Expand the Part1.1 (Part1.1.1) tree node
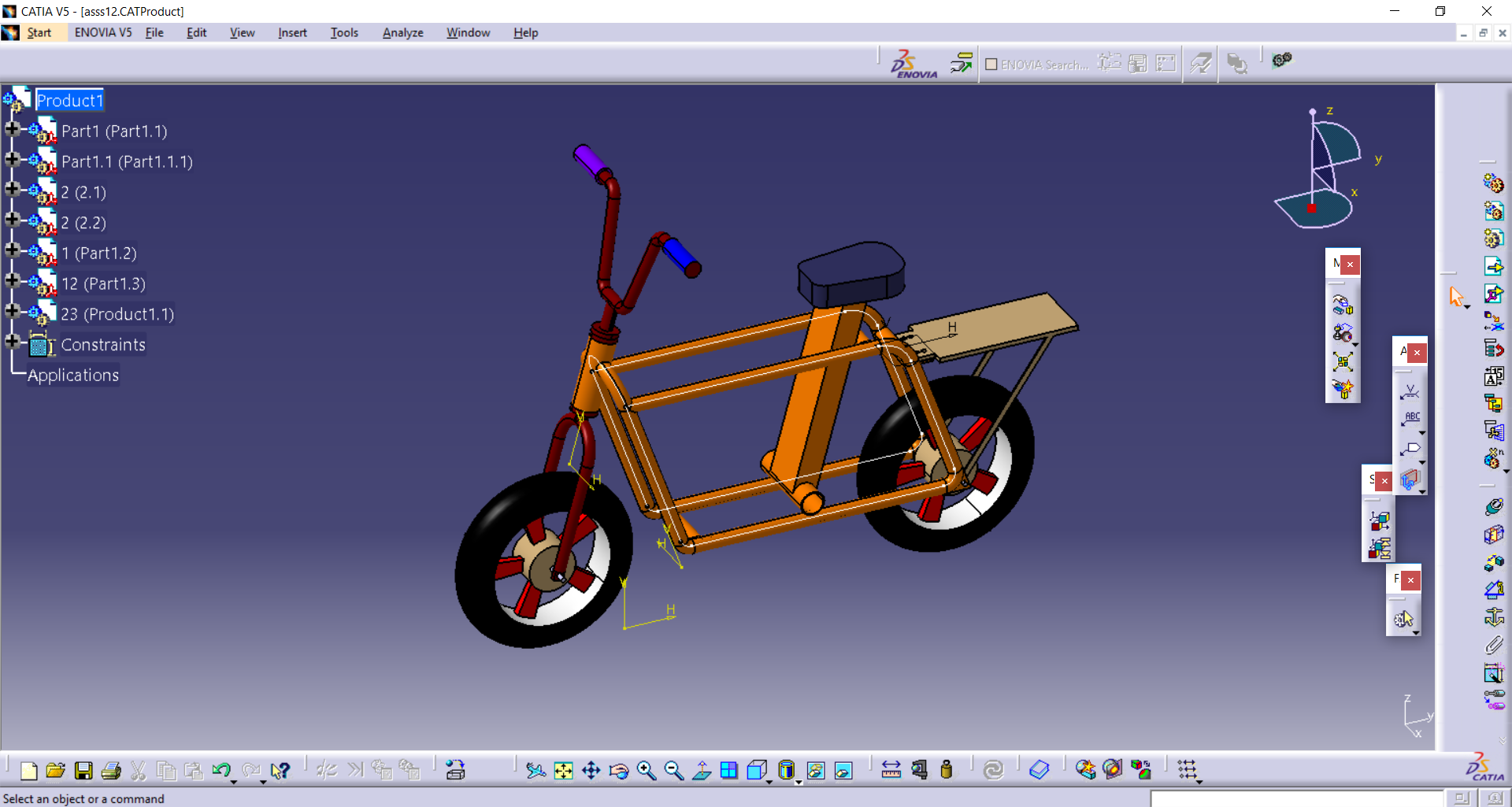 (12, 159)
